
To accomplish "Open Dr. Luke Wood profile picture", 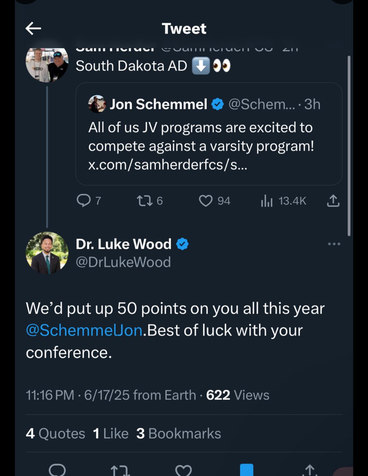I will pyautogui.click(x=47, y=253).
